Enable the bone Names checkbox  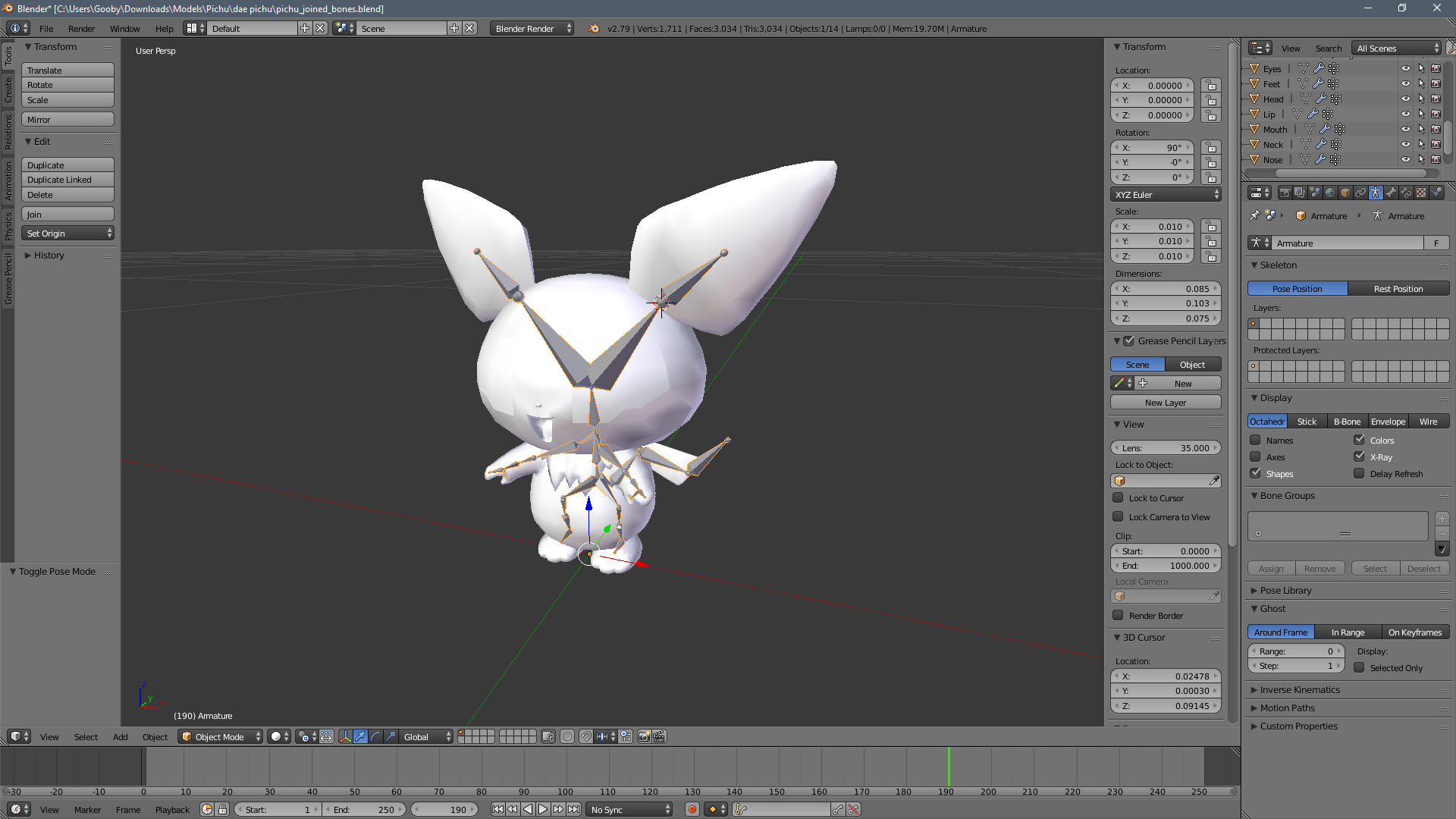[1255, 440]
